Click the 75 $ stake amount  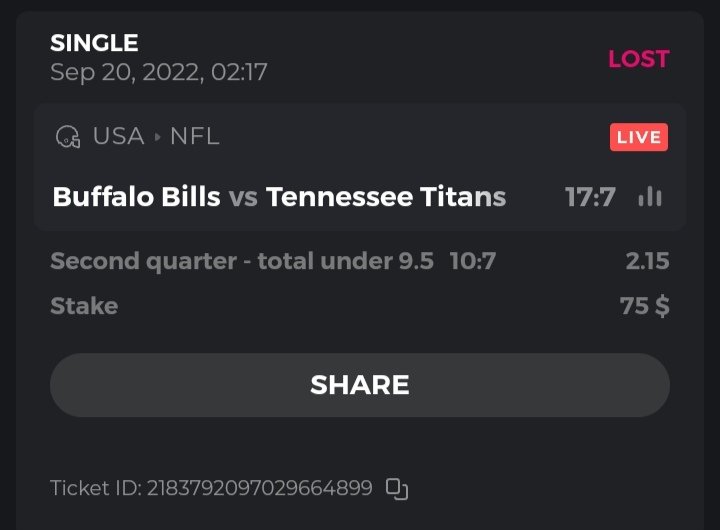click(x=644, y=306)
